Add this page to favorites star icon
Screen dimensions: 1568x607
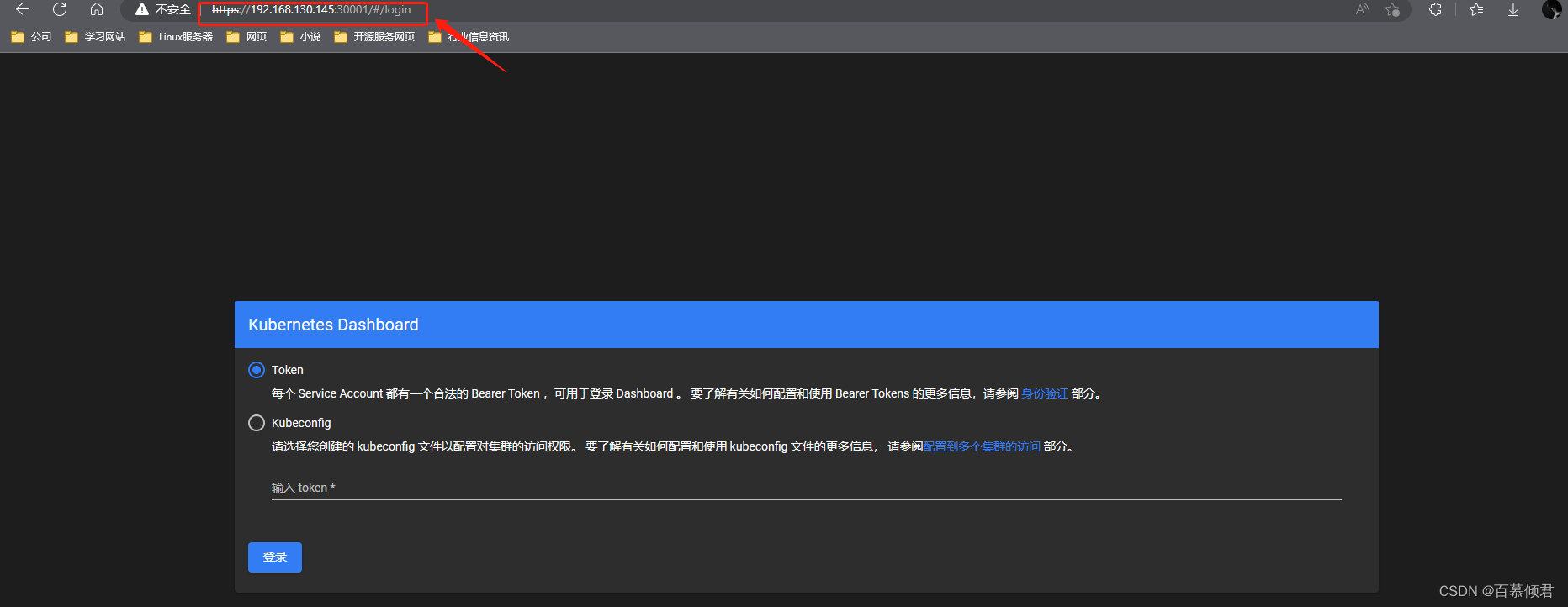click(x=1393, y=9)
